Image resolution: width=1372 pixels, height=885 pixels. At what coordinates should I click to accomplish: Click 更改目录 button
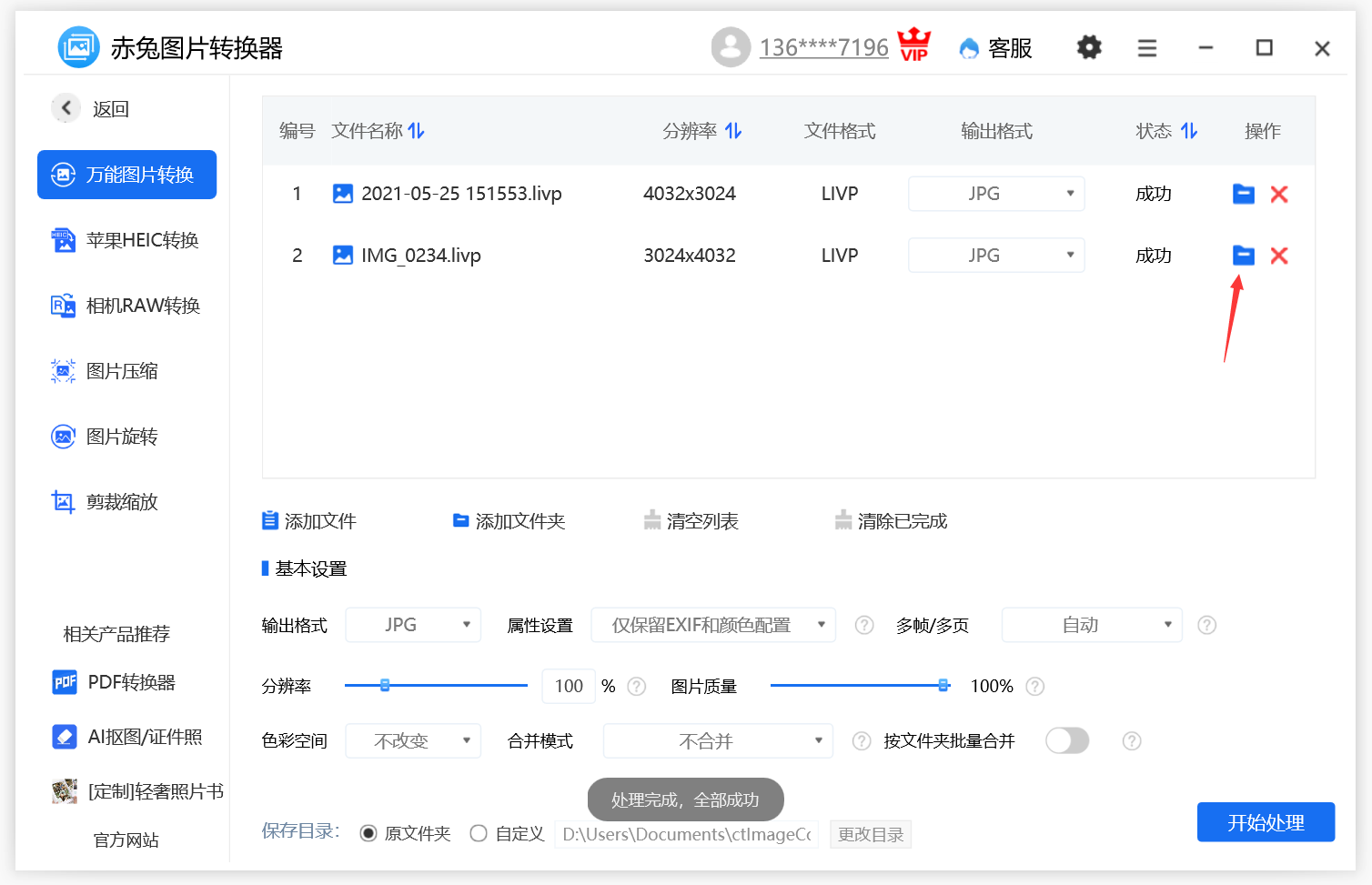click(871, 834)
